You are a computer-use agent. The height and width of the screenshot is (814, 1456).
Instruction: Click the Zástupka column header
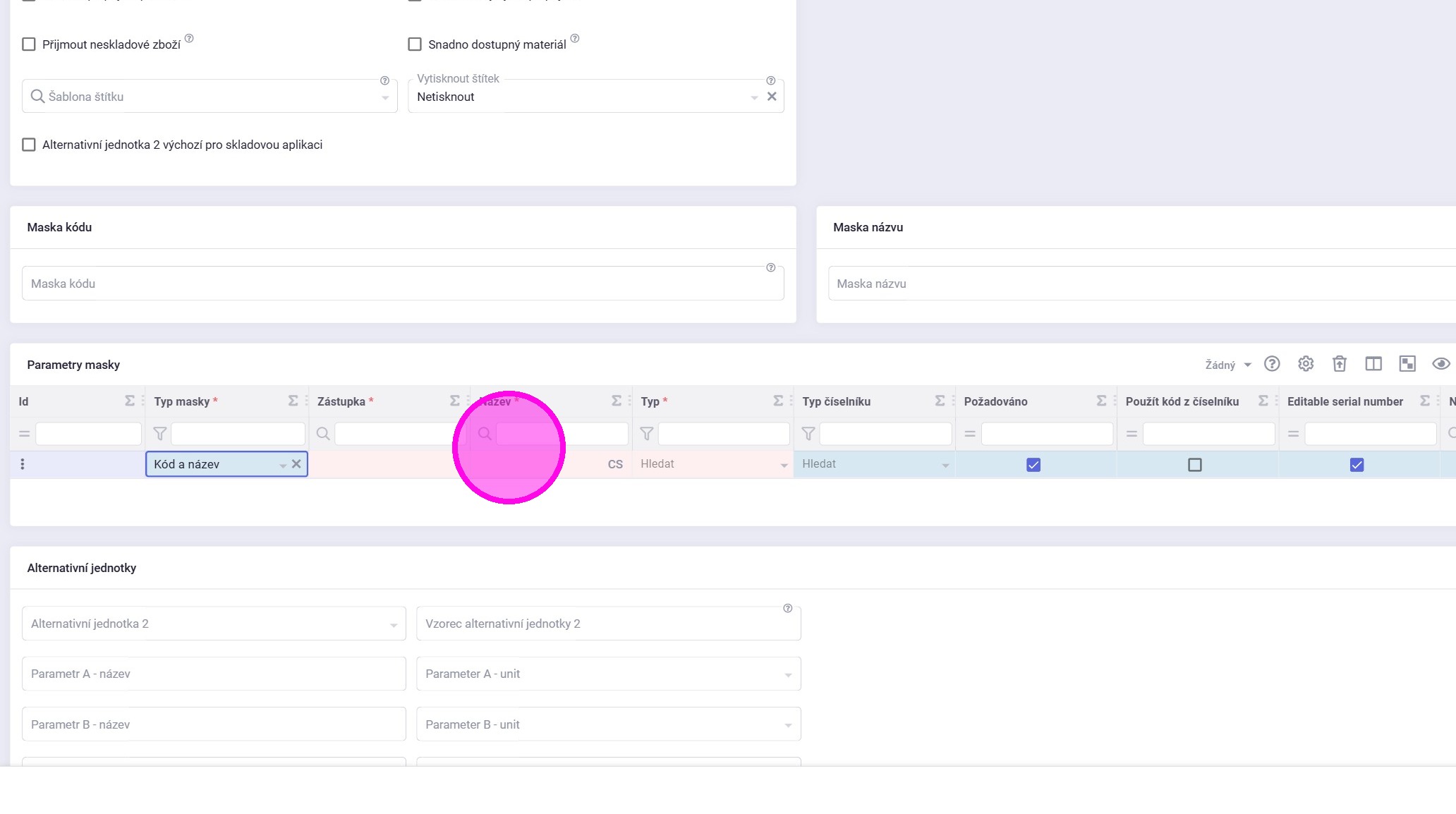[x=341, y=401]
